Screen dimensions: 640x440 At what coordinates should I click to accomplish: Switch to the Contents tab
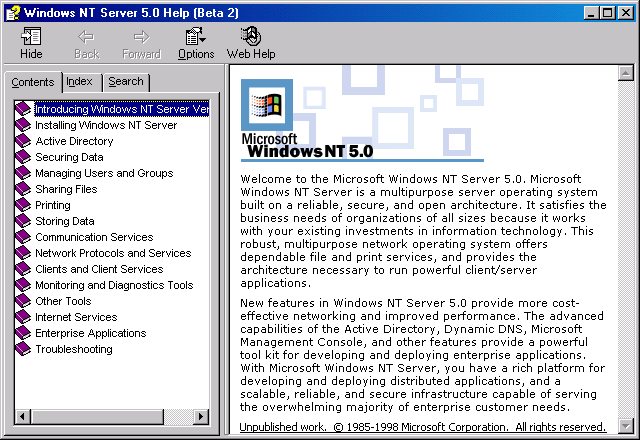coord(33,82)
